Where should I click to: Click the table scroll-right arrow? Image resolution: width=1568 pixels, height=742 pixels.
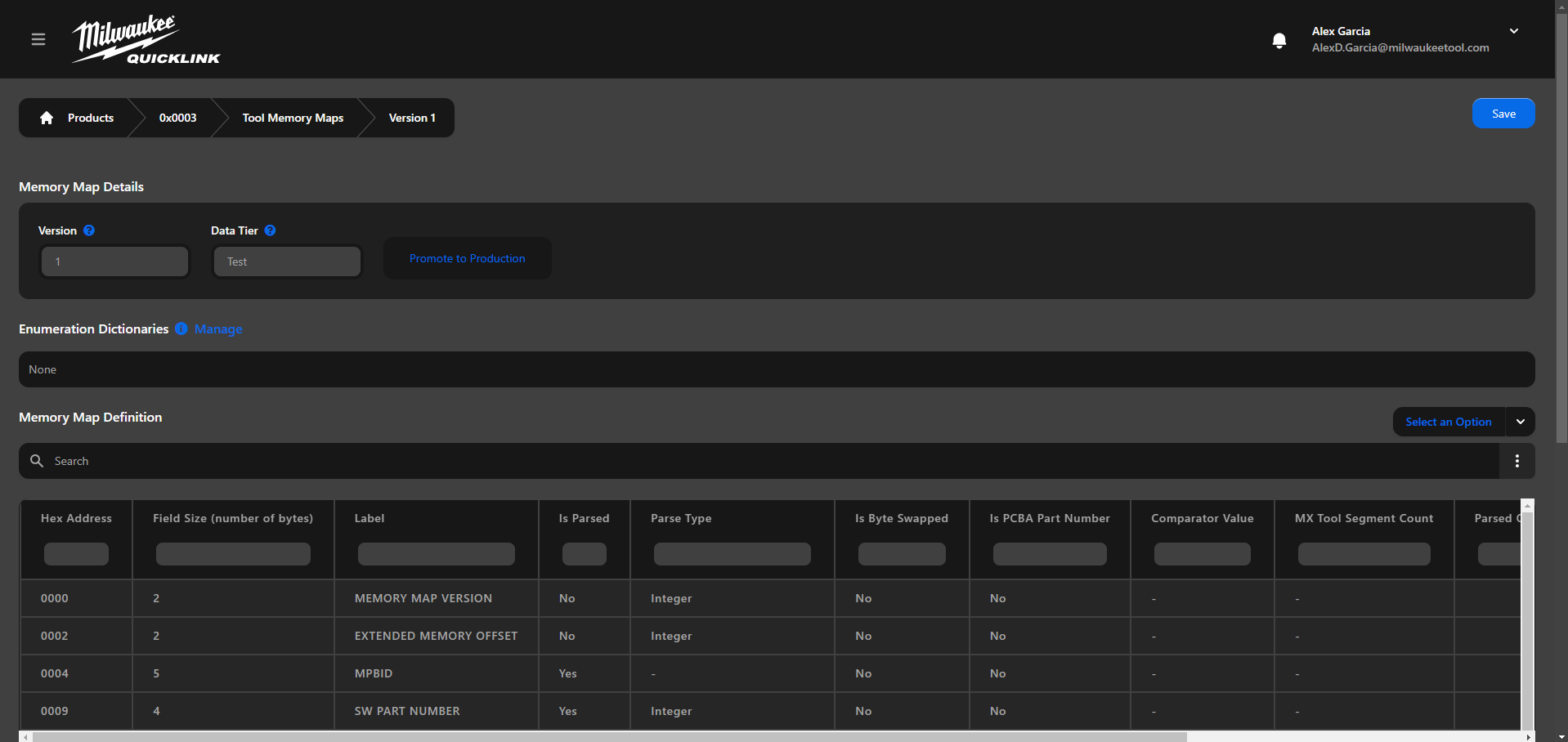[1528, 737]
